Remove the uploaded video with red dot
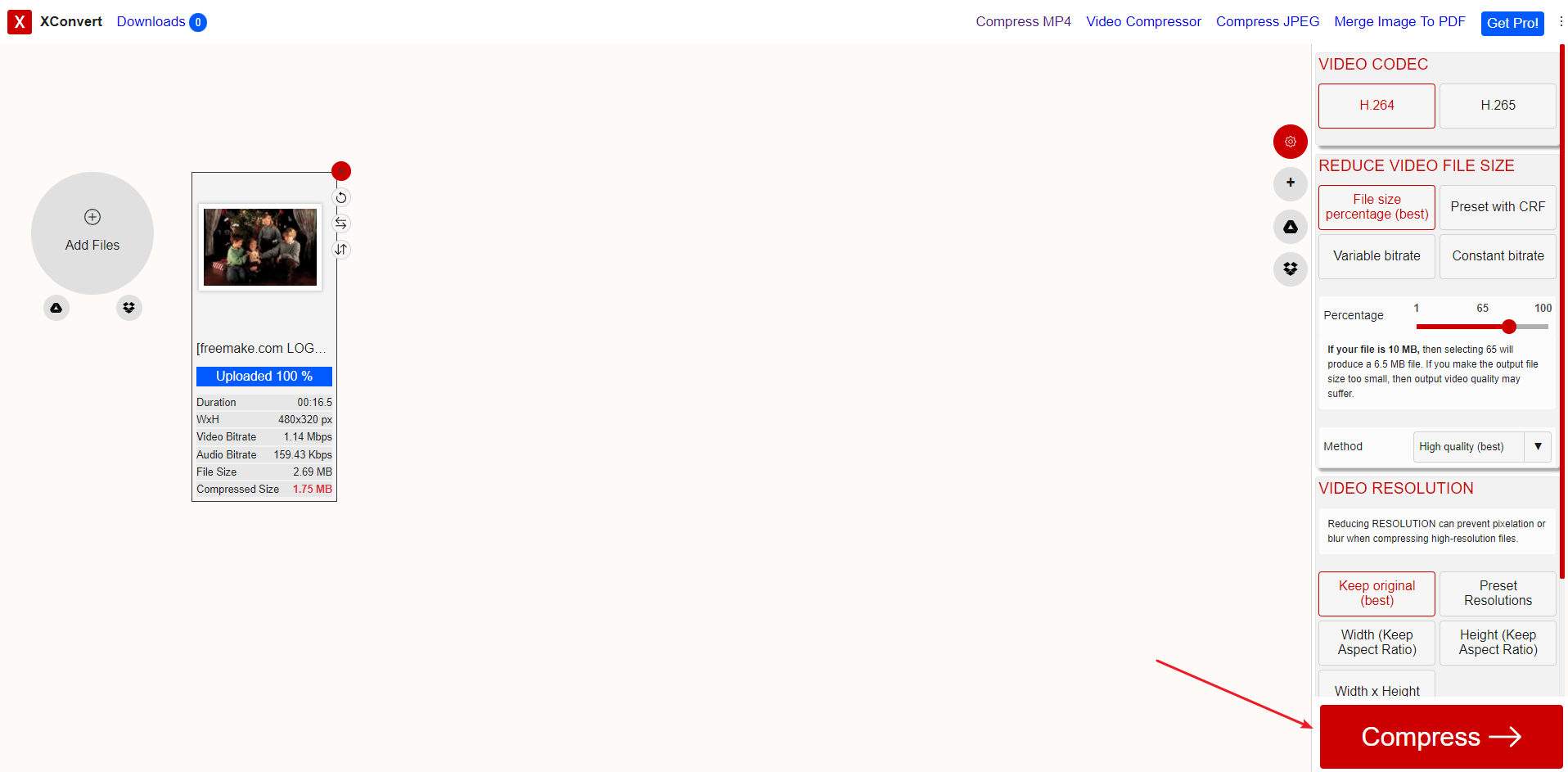 coord(341,171)
